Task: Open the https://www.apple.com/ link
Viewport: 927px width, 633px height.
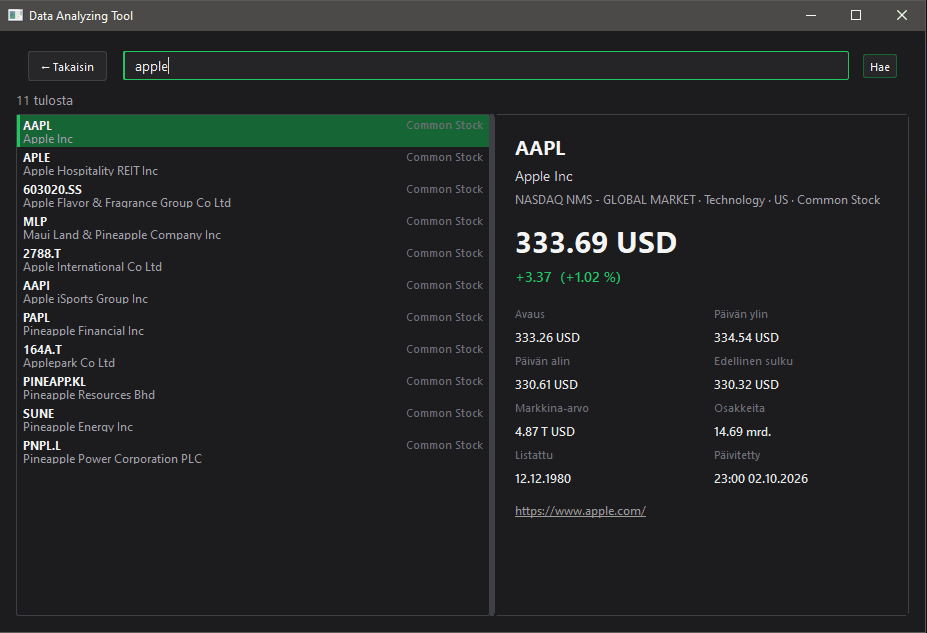Action: (580, 511)
